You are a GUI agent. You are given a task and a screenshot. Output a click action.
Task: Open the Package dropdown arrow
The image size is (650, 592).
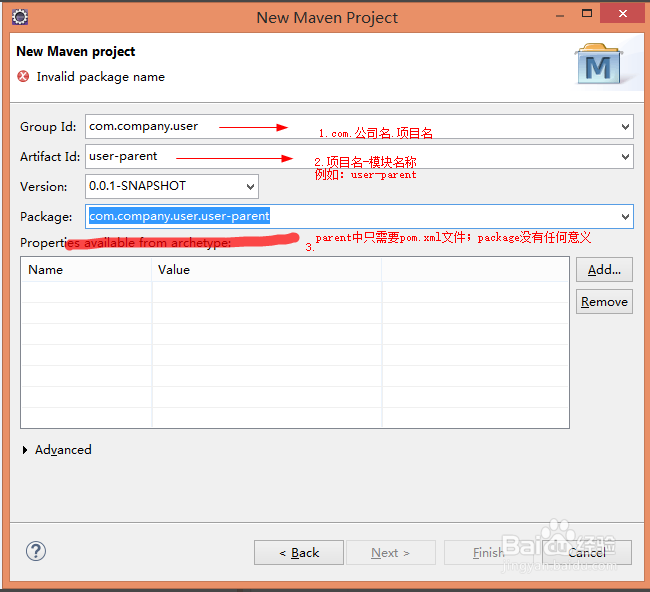(625, 216)
